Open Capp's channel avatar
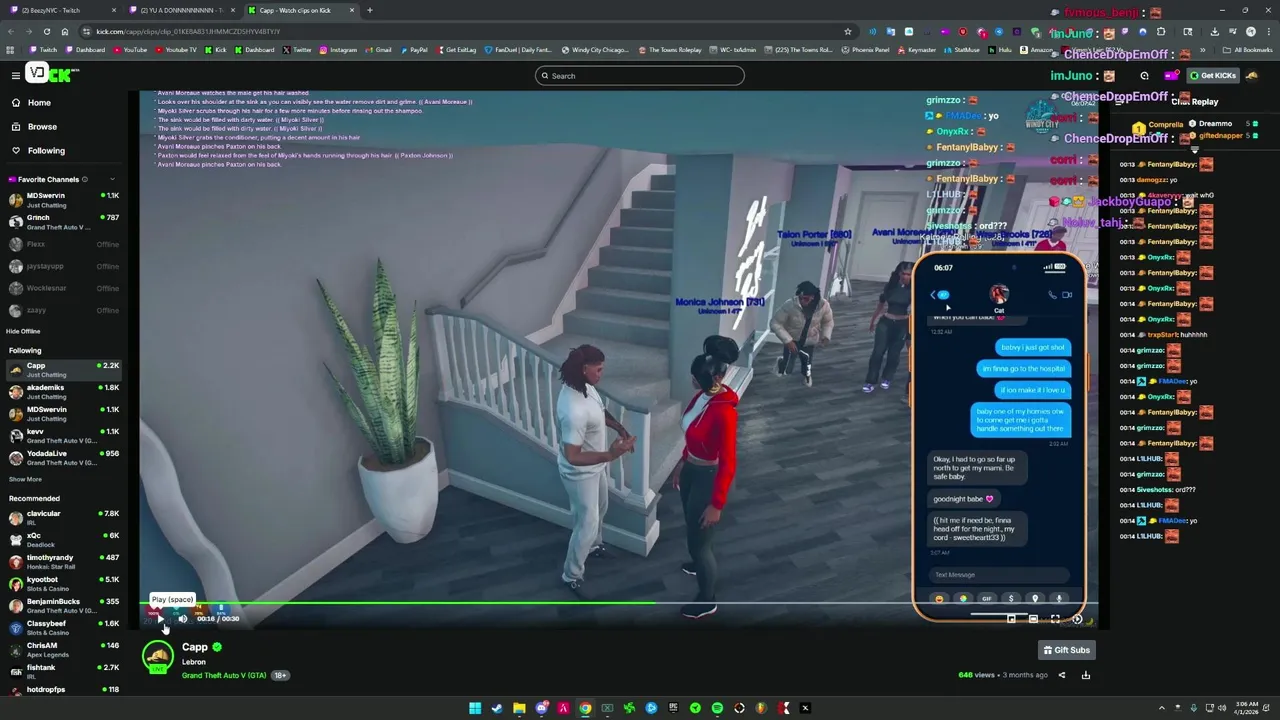Image resolution: width=1280 pixels, height=720 pixels. pyautogui.click(x=157, y=657)
